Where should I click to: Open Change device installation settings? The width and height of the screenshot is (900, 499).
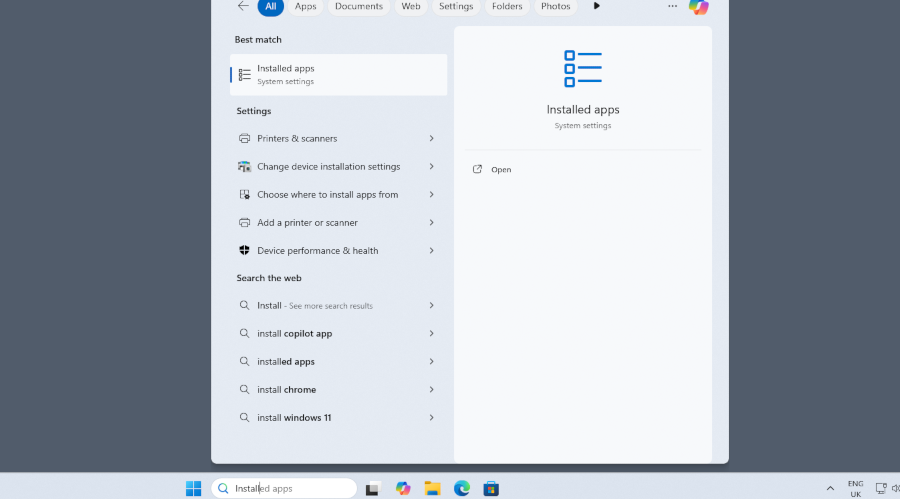click(339, 167)
